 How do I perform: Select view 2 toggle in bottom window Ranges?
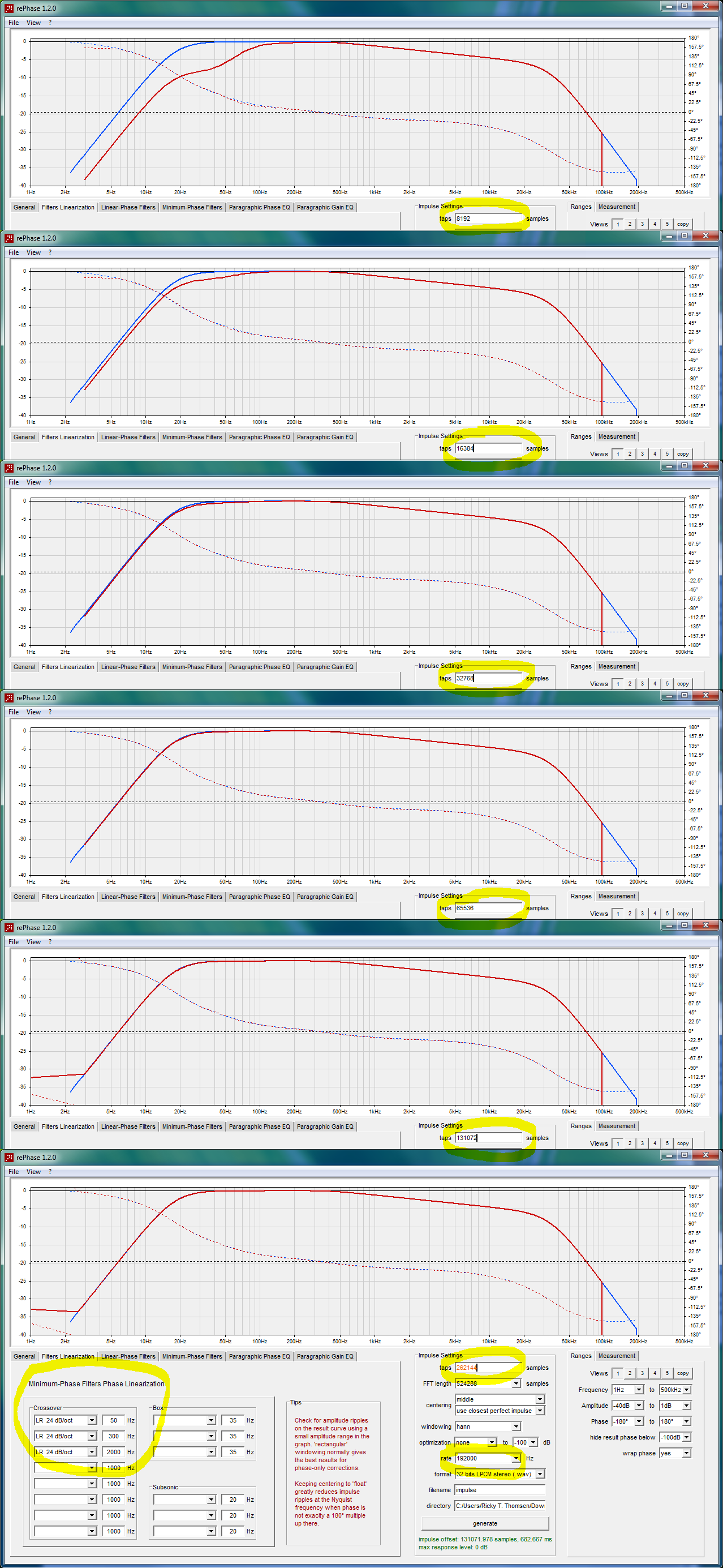tap(630, 1373)
